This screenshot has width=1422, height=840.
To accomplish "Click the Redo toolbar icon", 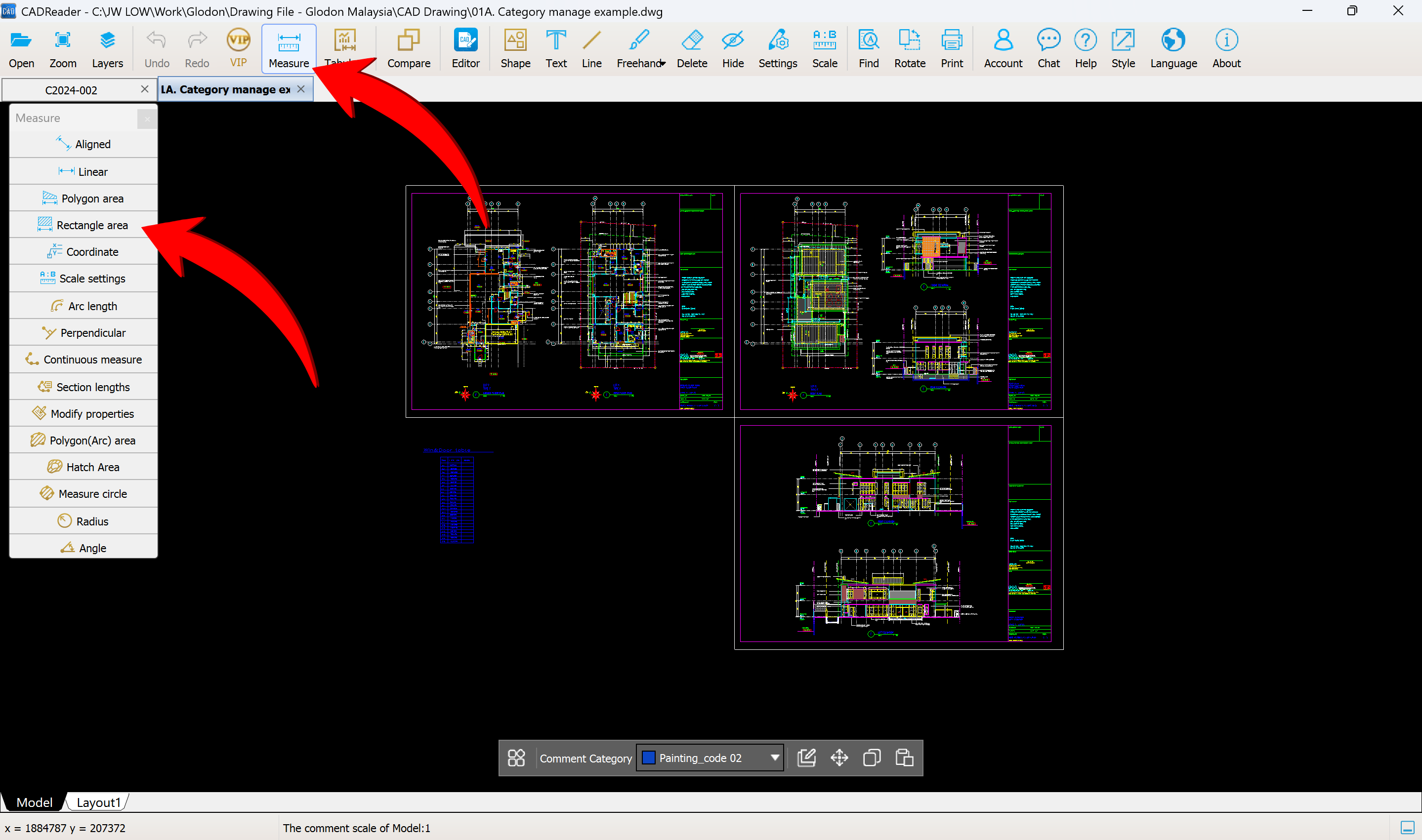I will pyautogui.click(x=197, y=49).
